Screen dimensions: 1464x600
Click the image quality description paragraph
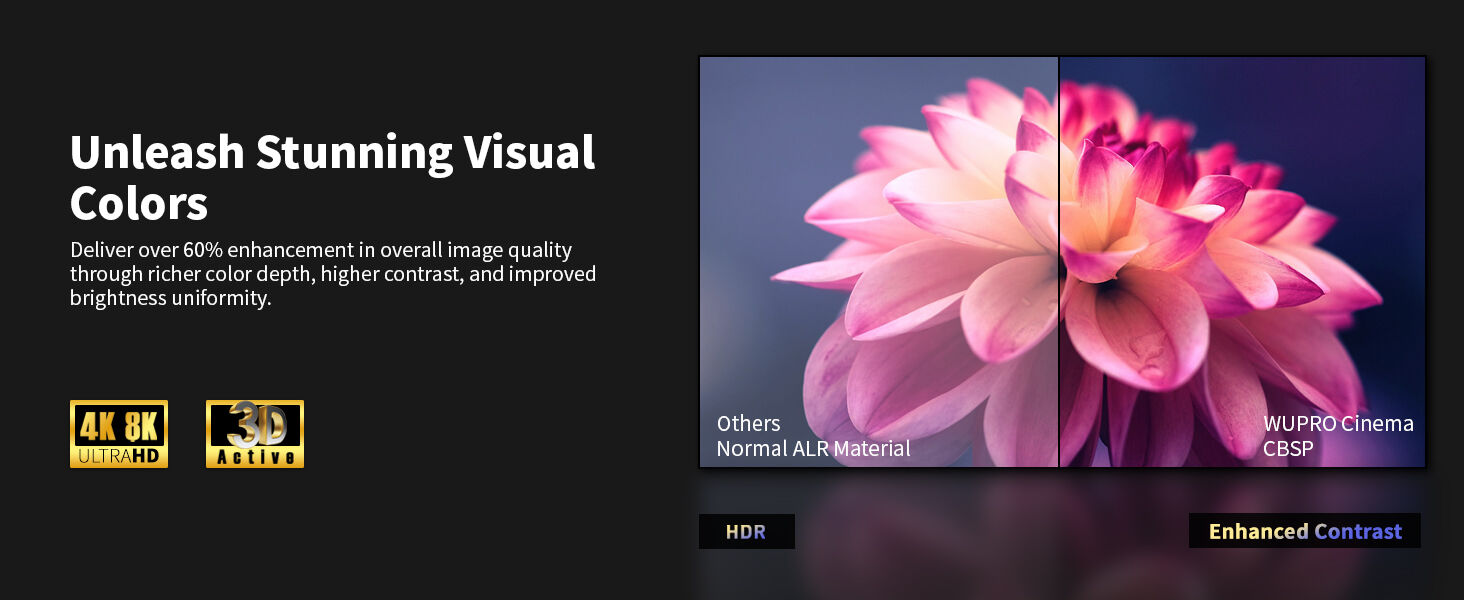coord(332,274)
